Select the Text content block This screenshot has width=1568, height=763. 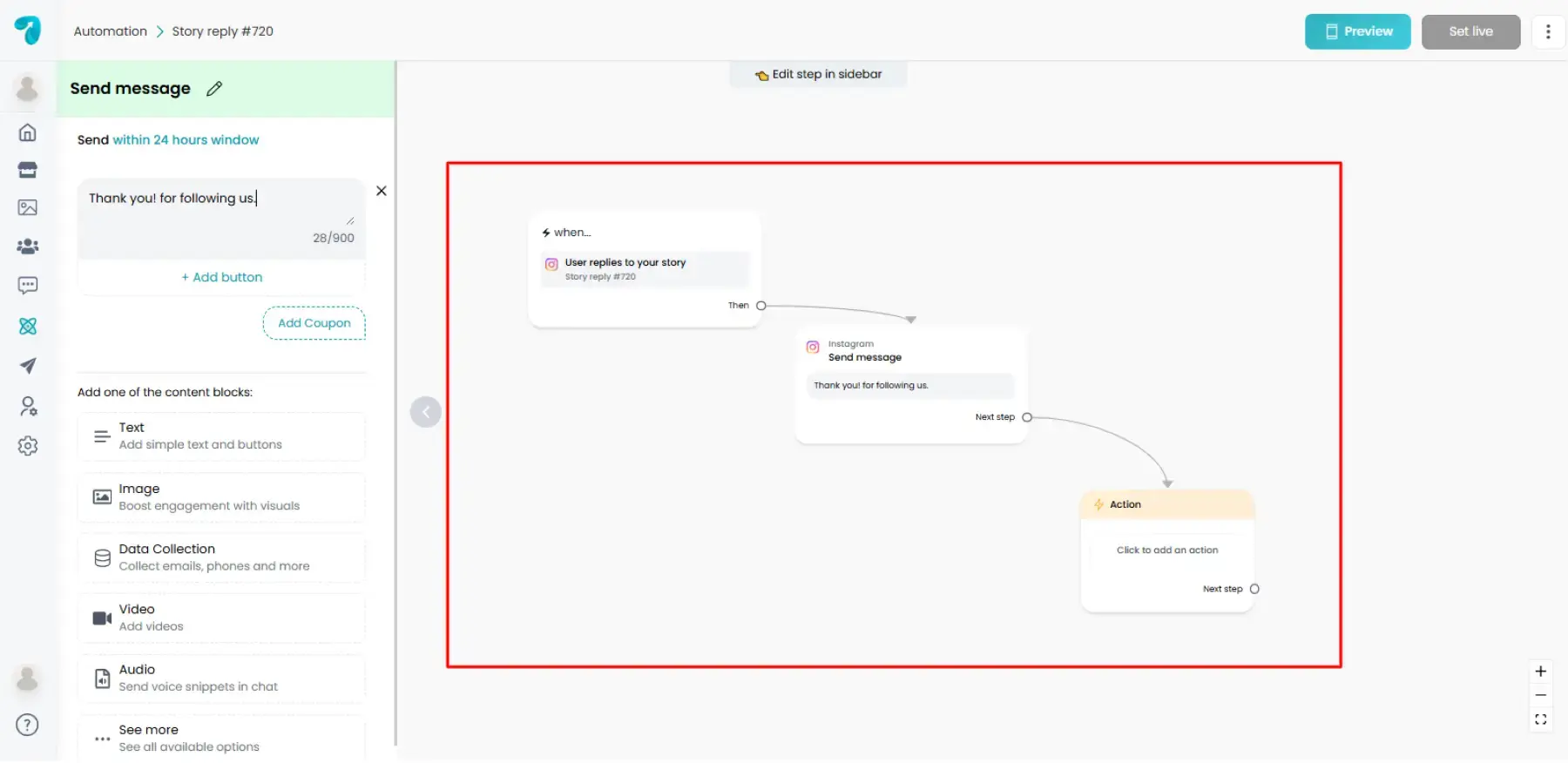coord(221,436)
